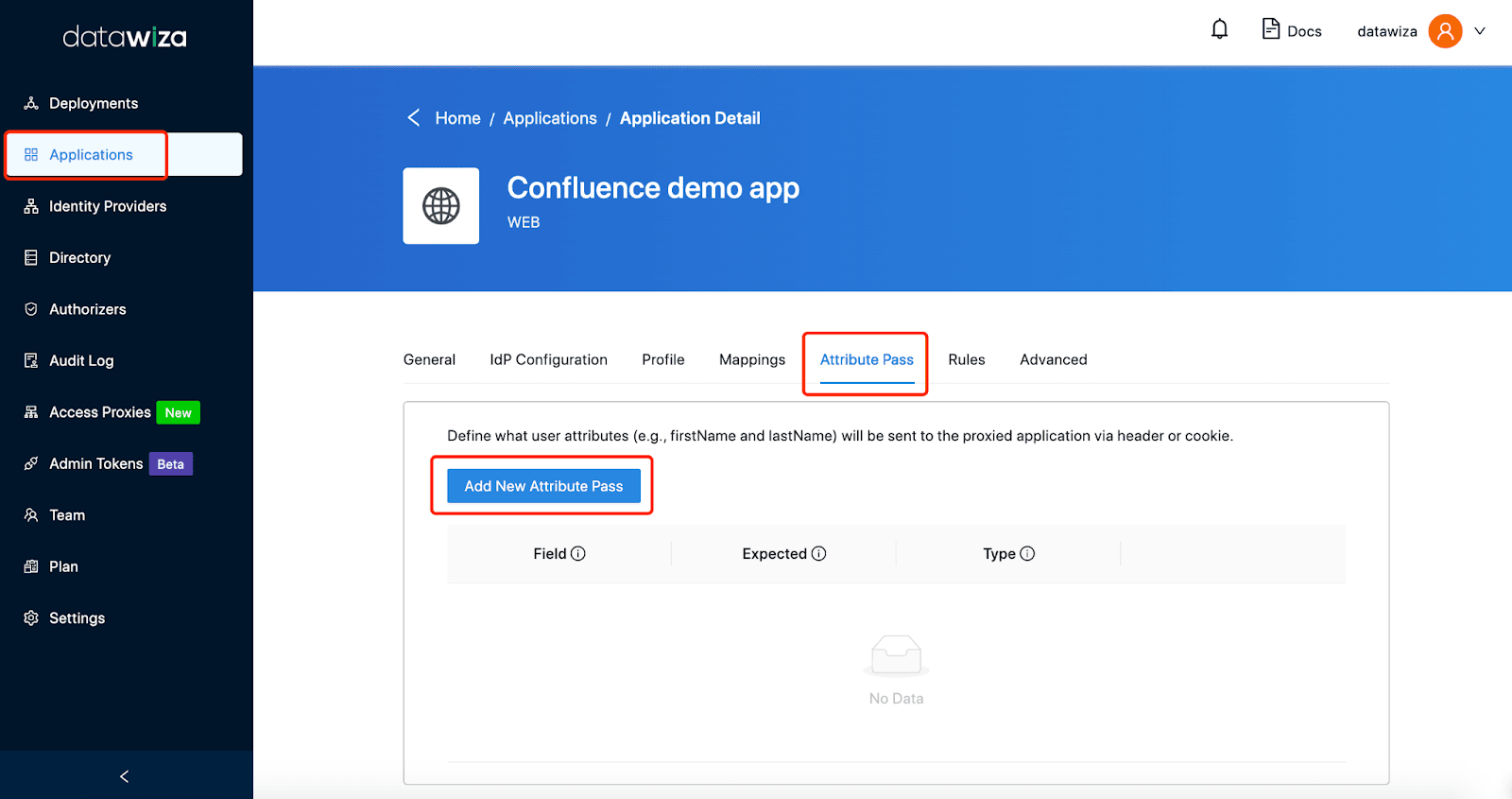Click the Field column header
This screenshot has width=1512, height=799.
[x=558, y=554]
